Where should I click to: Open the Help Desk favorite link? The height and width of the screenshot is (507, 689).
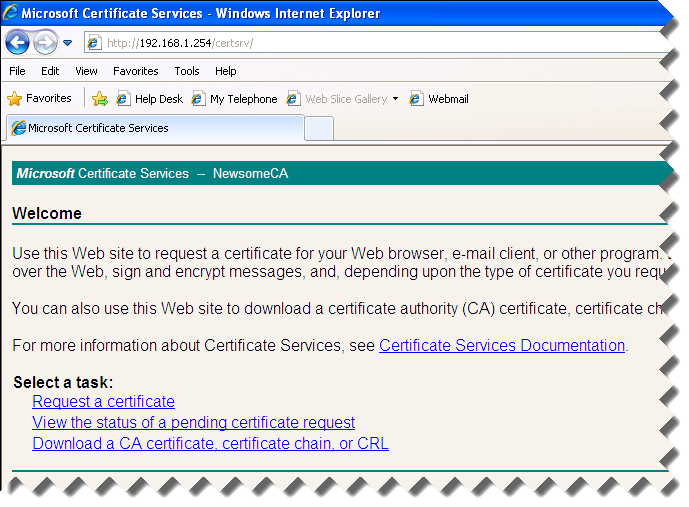pyautogui.click(x=149, y=99)
